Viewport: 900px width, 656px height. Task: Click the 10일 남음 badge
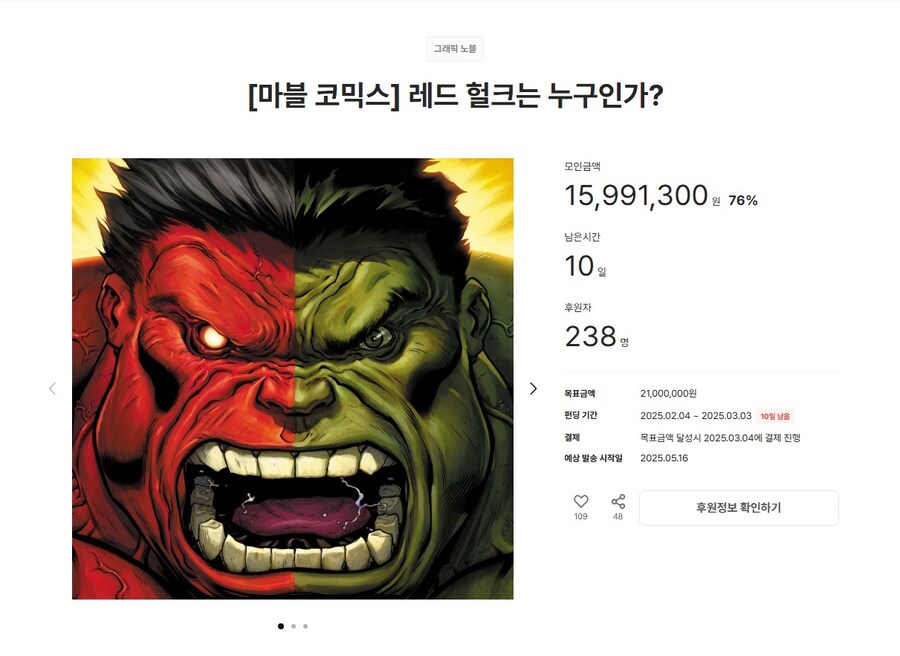point(775,416)
